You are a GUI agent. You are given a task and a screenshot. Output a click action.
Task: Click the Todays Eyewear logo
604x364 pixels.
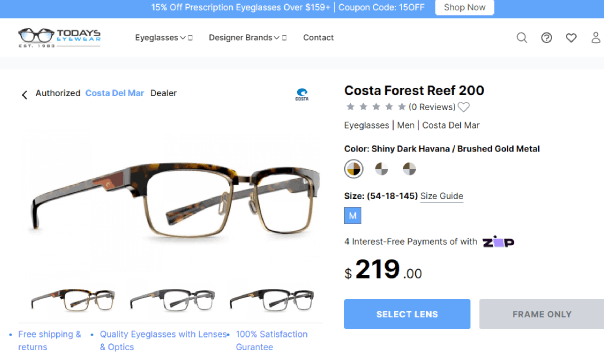(59, 37)
